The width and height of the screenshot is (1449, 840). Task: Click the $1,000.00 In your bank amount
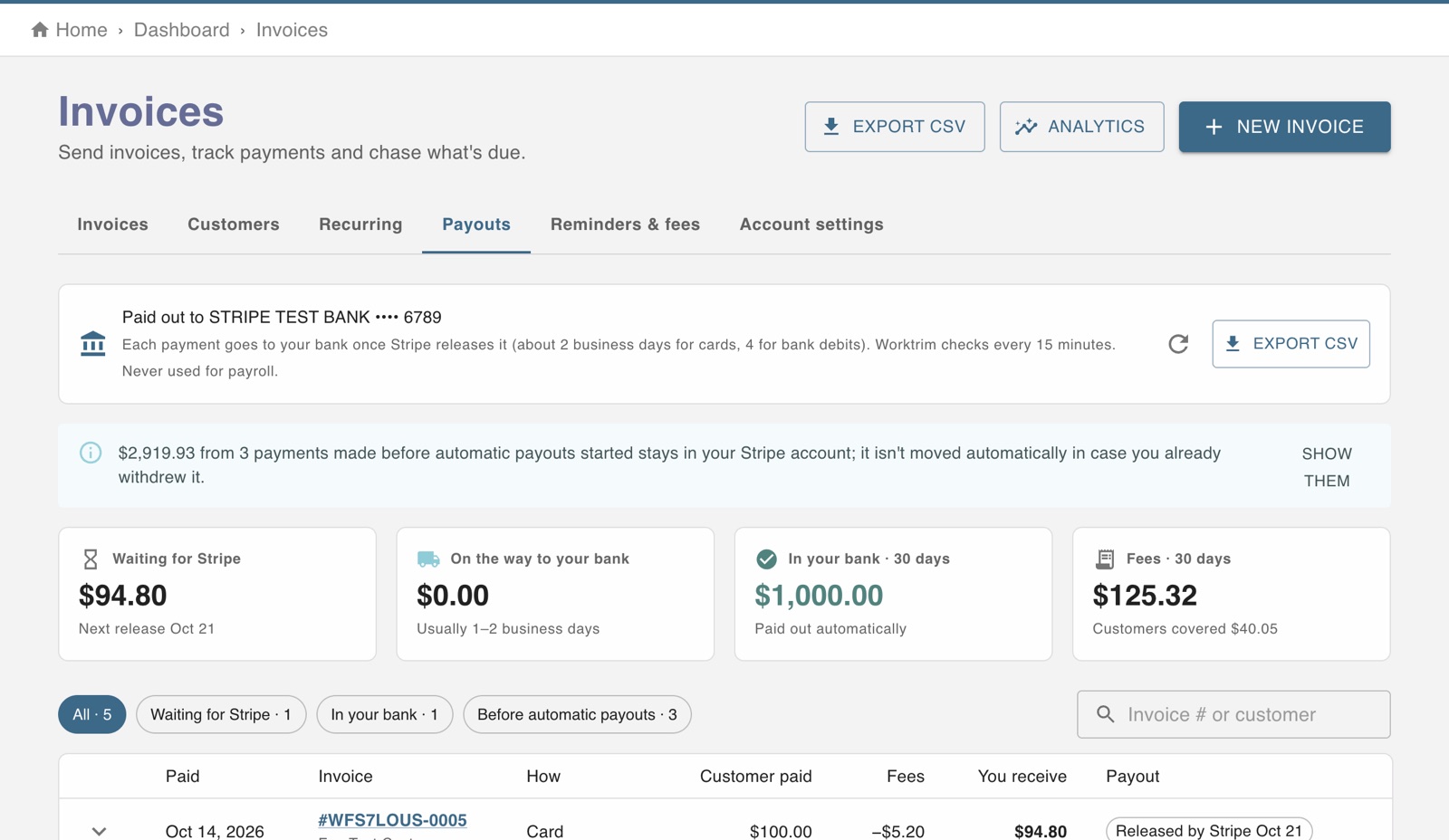(x=819, y=596)
